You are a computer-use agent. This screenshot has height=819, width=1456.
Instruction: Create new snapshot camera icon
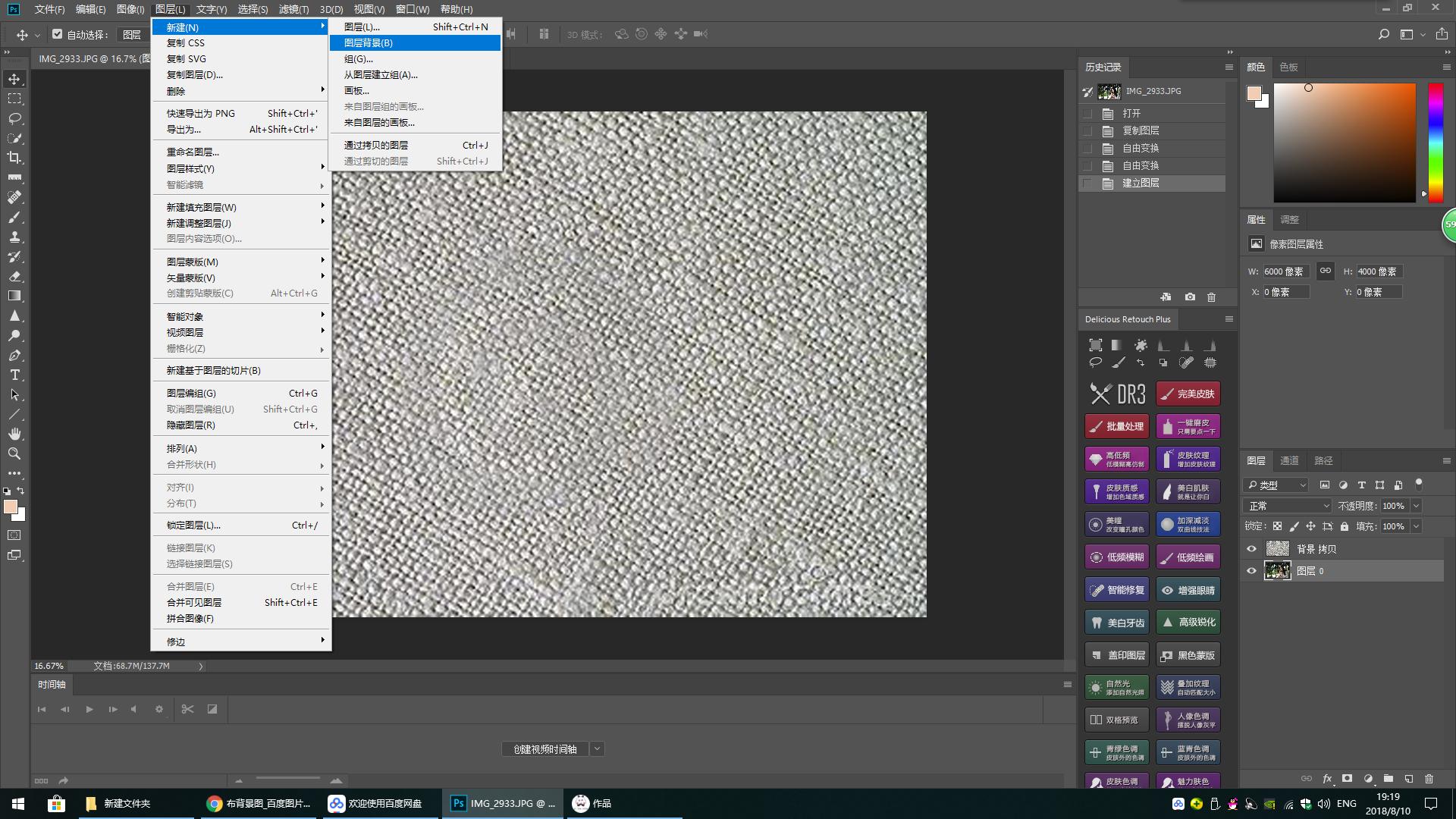coord(1190,297)
